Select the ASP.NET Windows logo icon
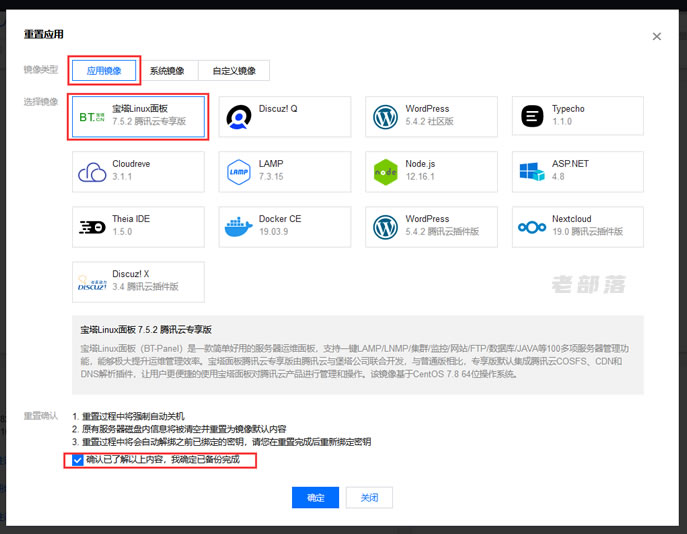Screen dimensions: 687x534 (x=532, y=172)
